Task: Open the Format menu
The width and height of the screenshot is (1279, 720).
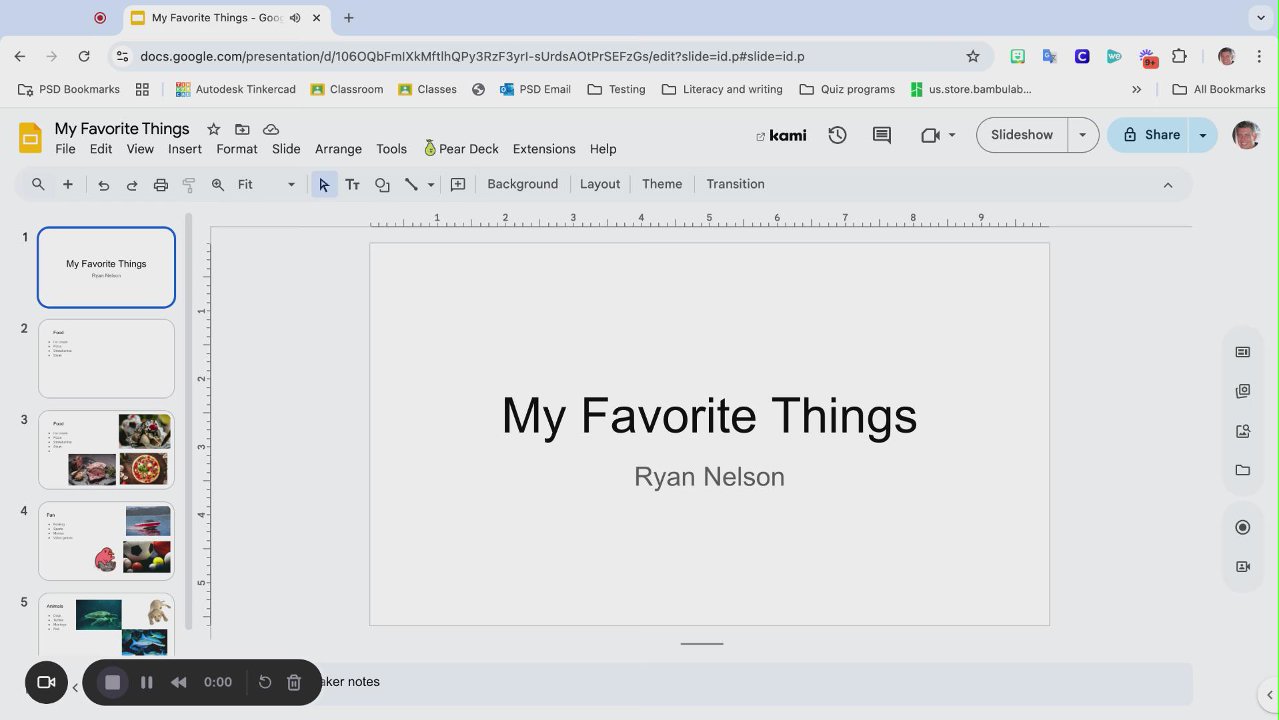Action: tap(237, 149)
